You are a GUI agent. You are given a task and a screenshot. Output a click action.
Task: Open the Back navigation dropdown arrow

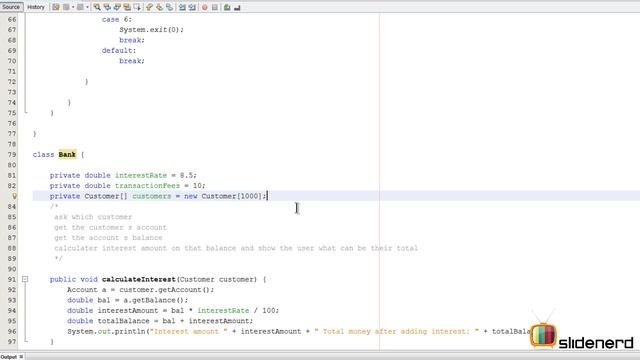coord(73,7)
